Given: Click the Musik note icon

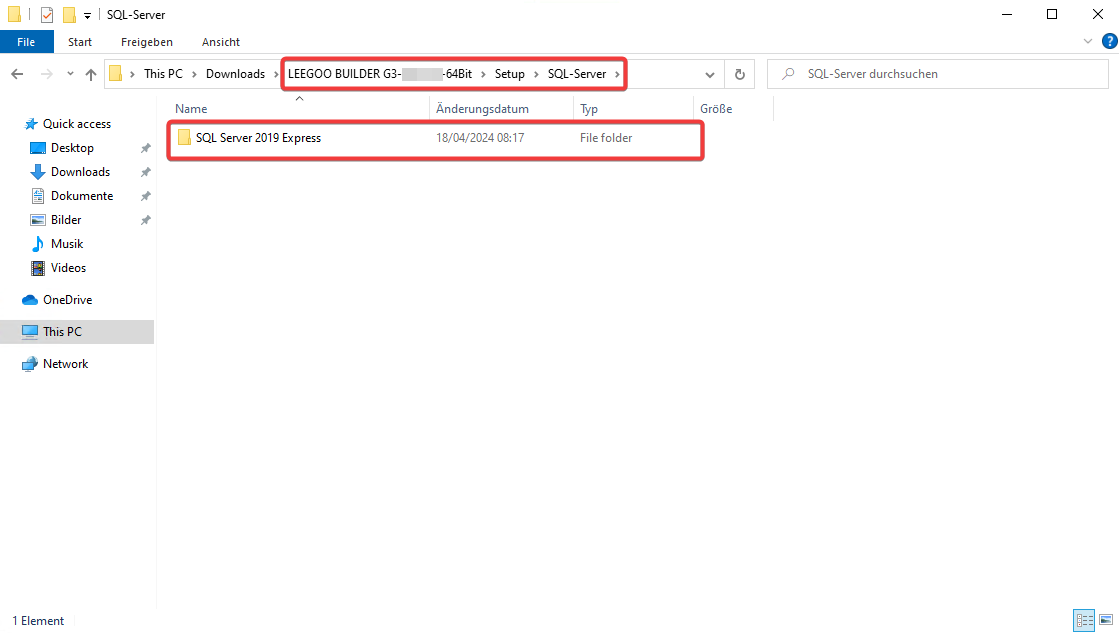Looking at the screenshot, I should pyautogui.click(x=38, y=244).
